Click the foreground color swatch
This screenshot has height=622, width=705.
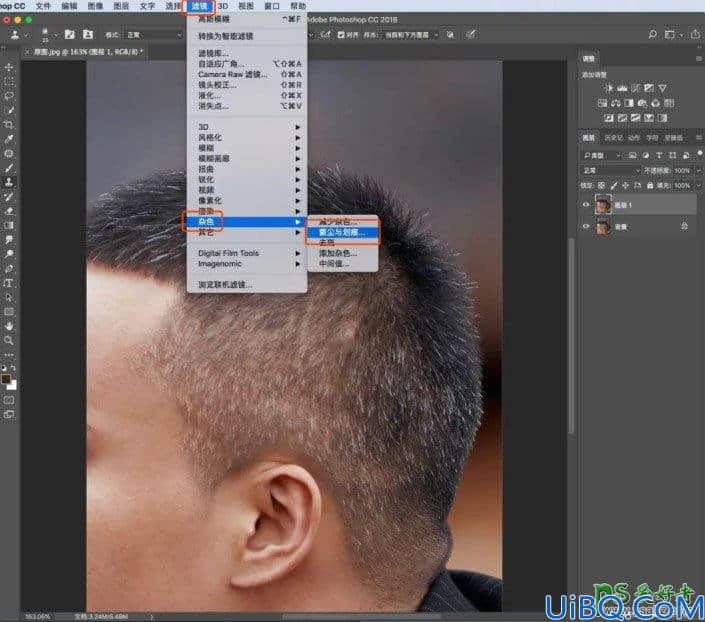click(6, 379)
